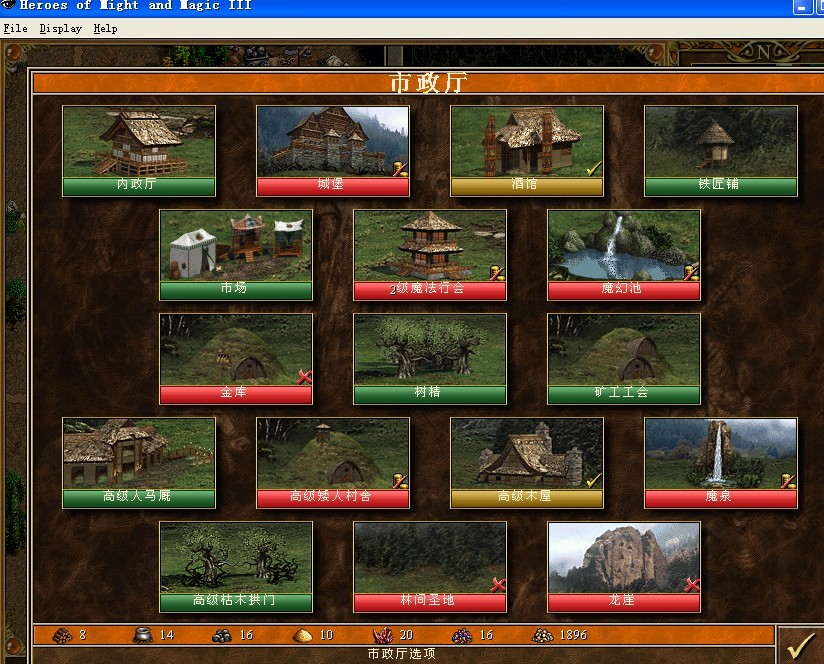Click the red 城堡 label bar
This screenshot has width=824, height=664.
[333, 186]
